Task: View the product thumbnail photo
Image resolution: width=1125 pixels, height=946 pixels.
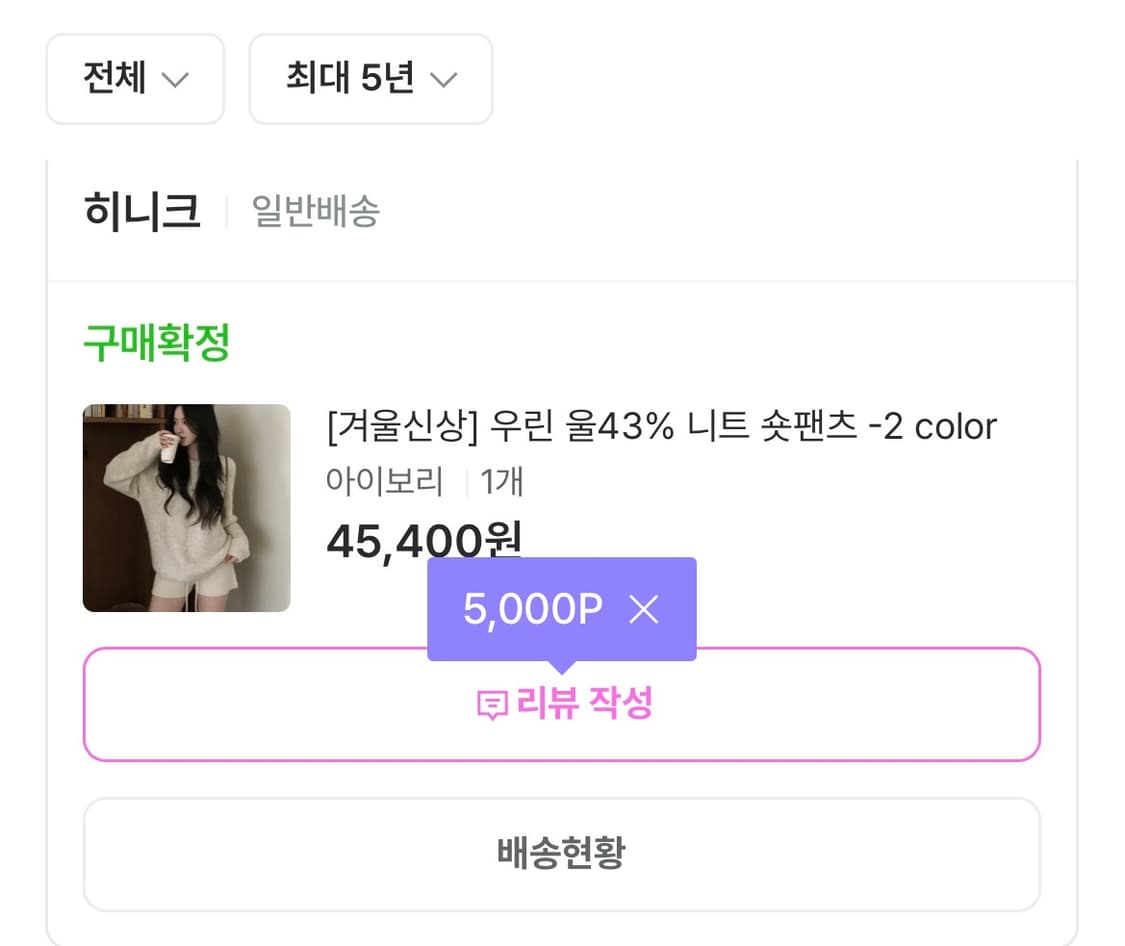Action: coord(186,508)
